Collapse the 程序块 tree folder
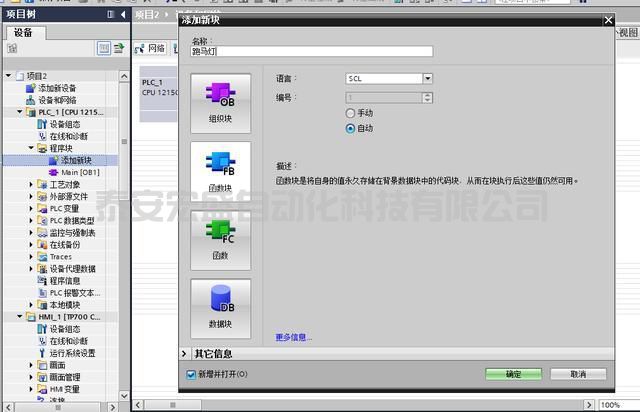This screenshot has height=412, width=640. (31, 148)
